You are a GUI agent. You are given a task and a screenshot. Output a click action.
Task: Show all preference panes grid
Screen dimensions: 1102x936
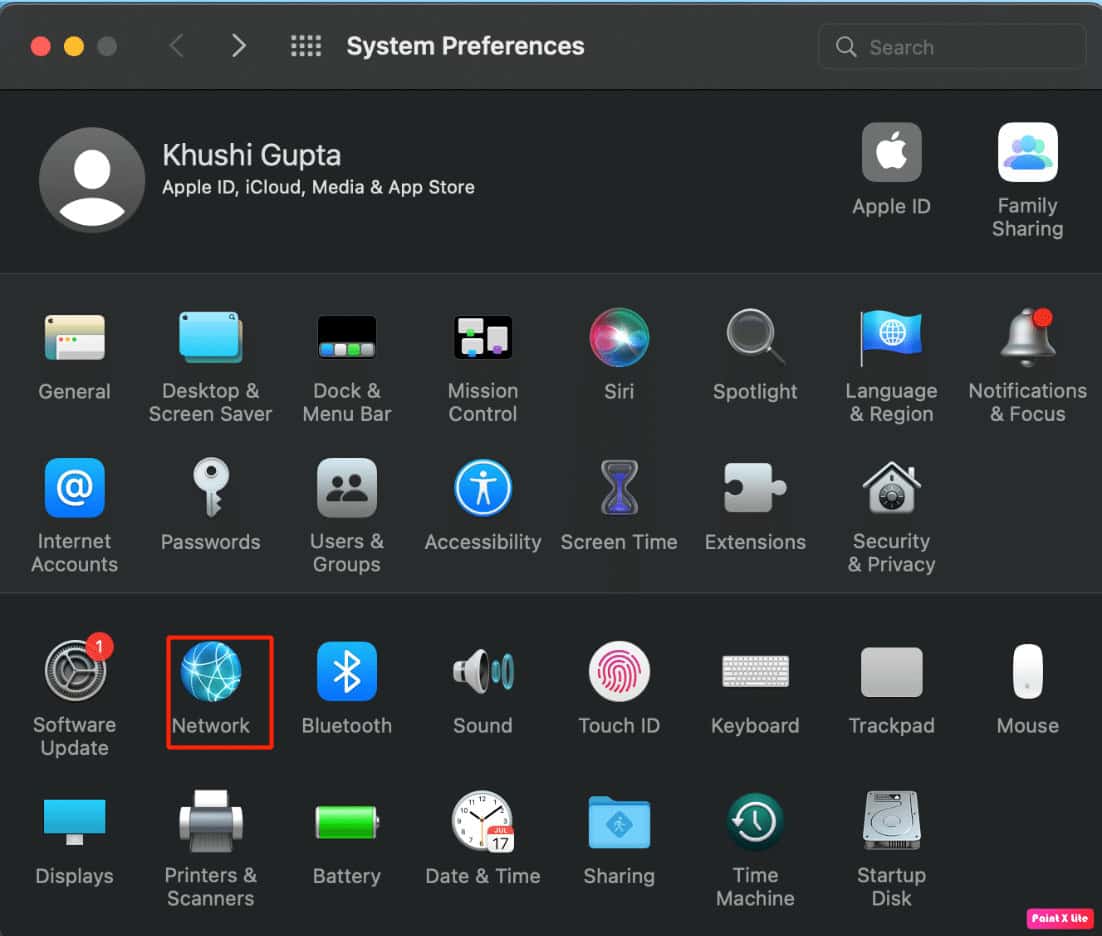[x=306, y=45]
